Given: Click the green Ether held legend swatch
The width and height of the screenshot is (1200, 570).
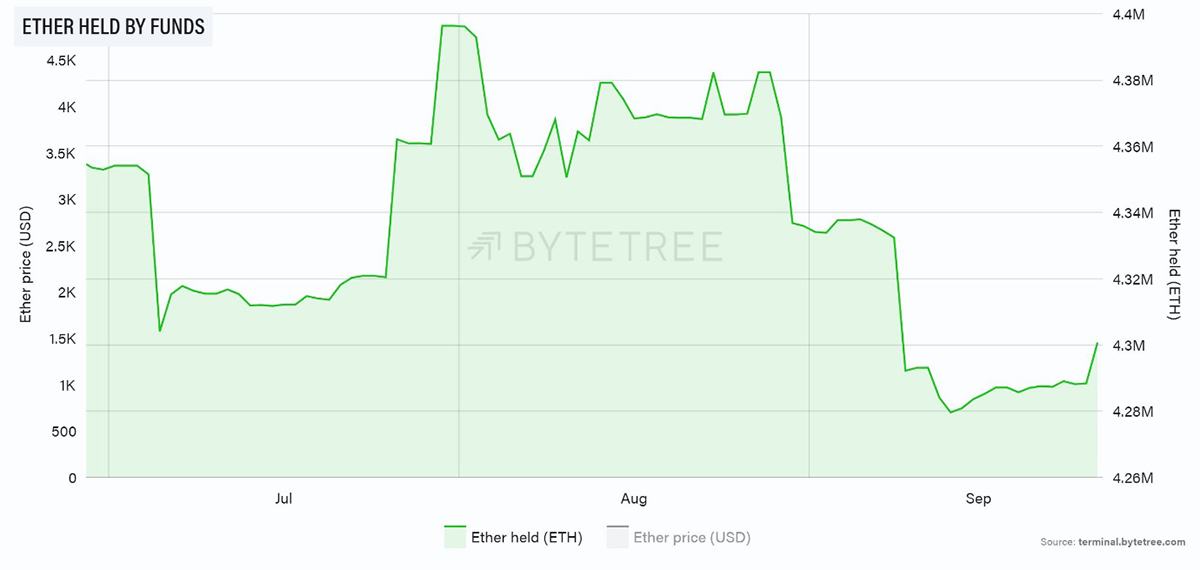Looking at the screenshot, I should tap(455, 537).
